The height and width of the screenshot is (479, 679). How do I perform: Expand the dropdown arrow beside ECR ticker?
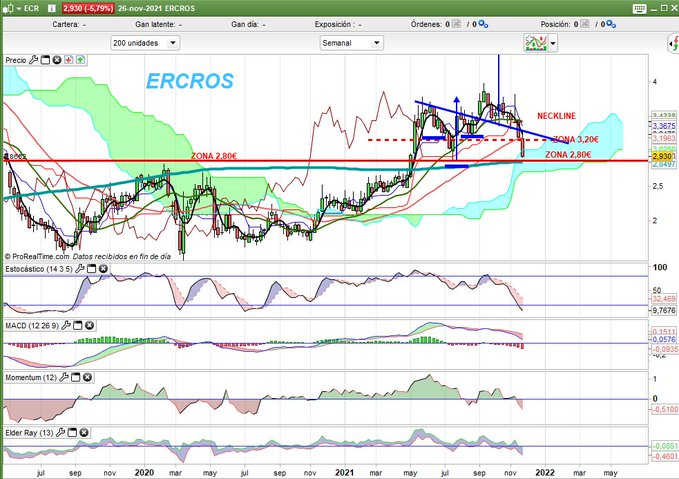coord(19,8)
